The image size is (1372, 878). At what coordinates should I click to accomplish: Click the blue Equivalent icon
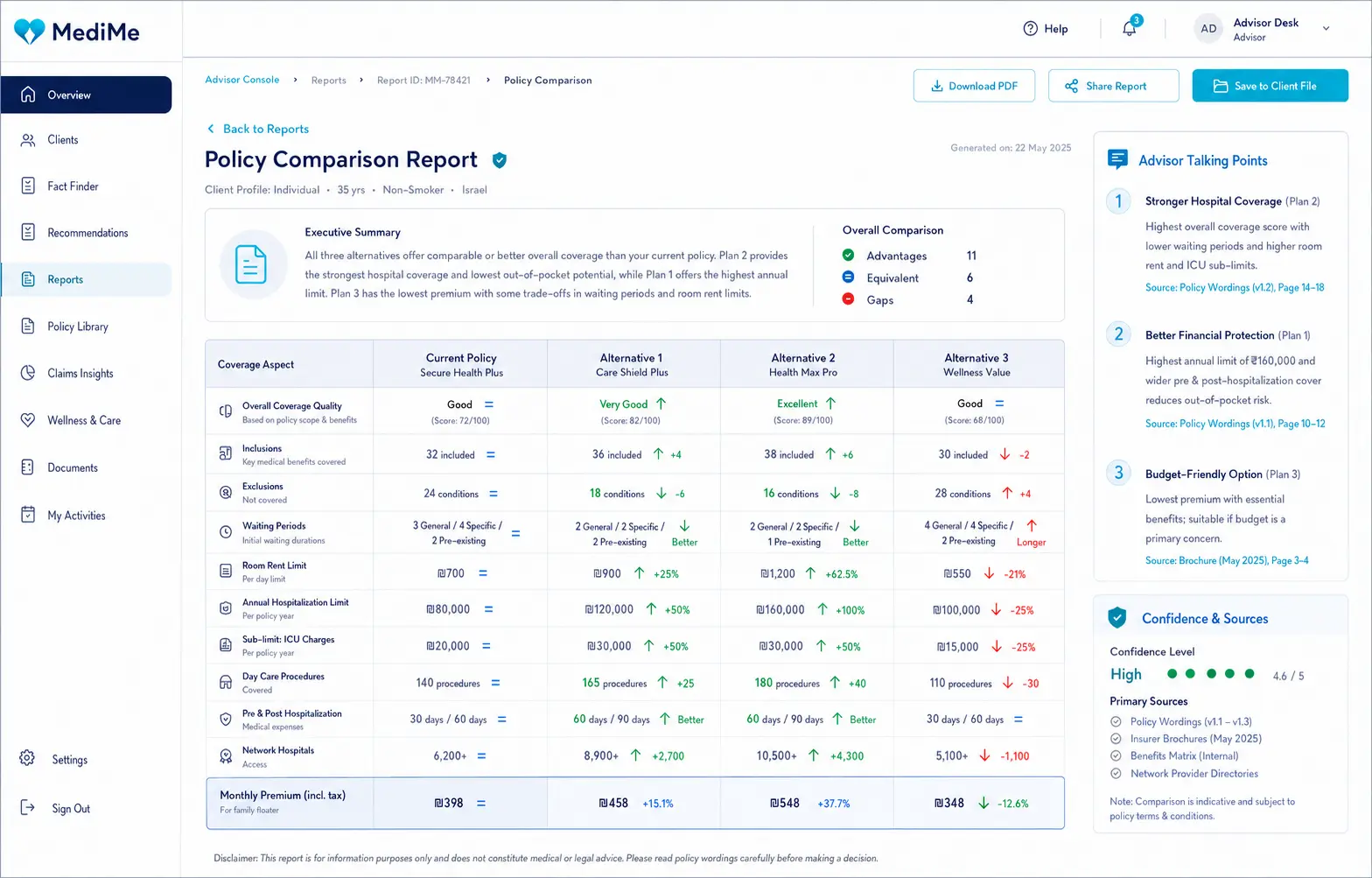pyautogui.click(x=848, y=277)
